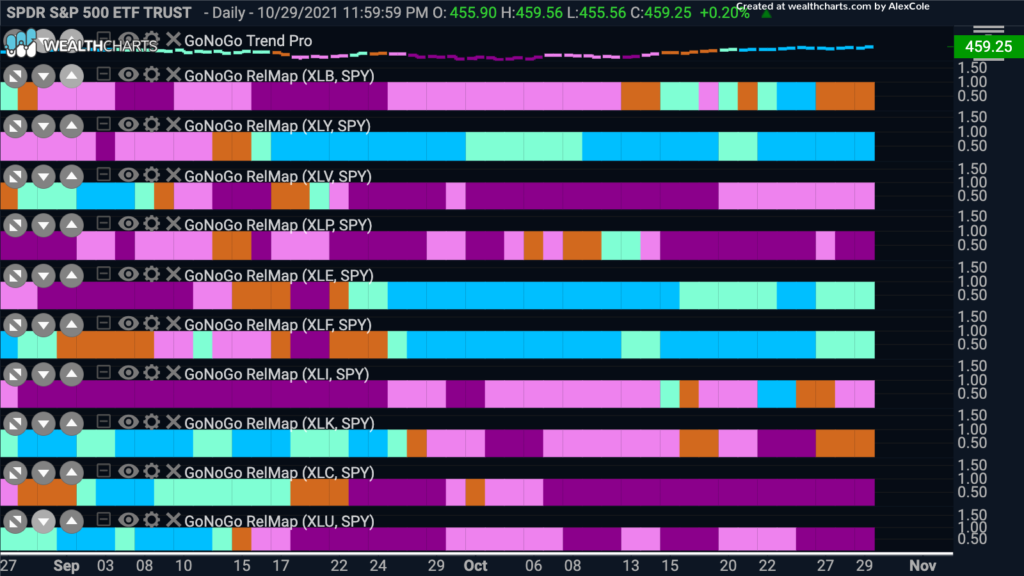Collapse the XLK RelMap pane
This screenshot has width=1024, height=576.
coord(103,422)
